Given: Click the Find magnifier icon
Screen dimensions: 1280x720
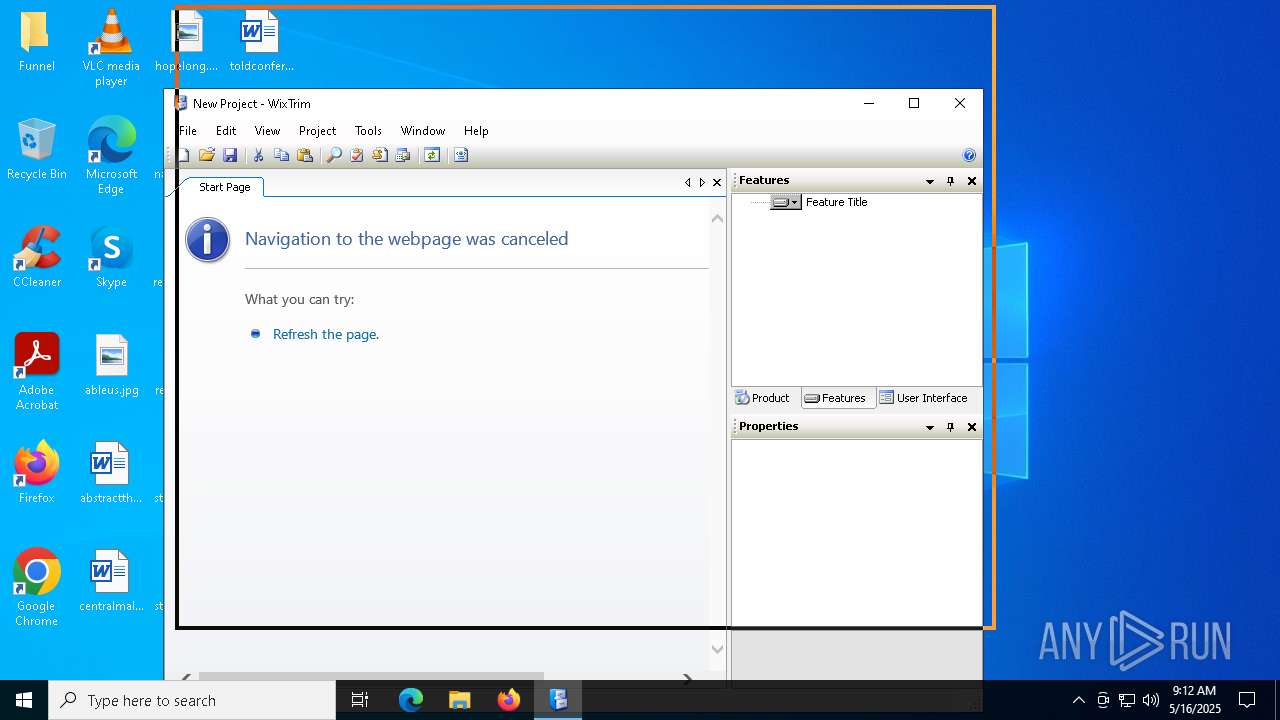Looking at the screenshot, I should pyautogui.click(x=334, y=155).
